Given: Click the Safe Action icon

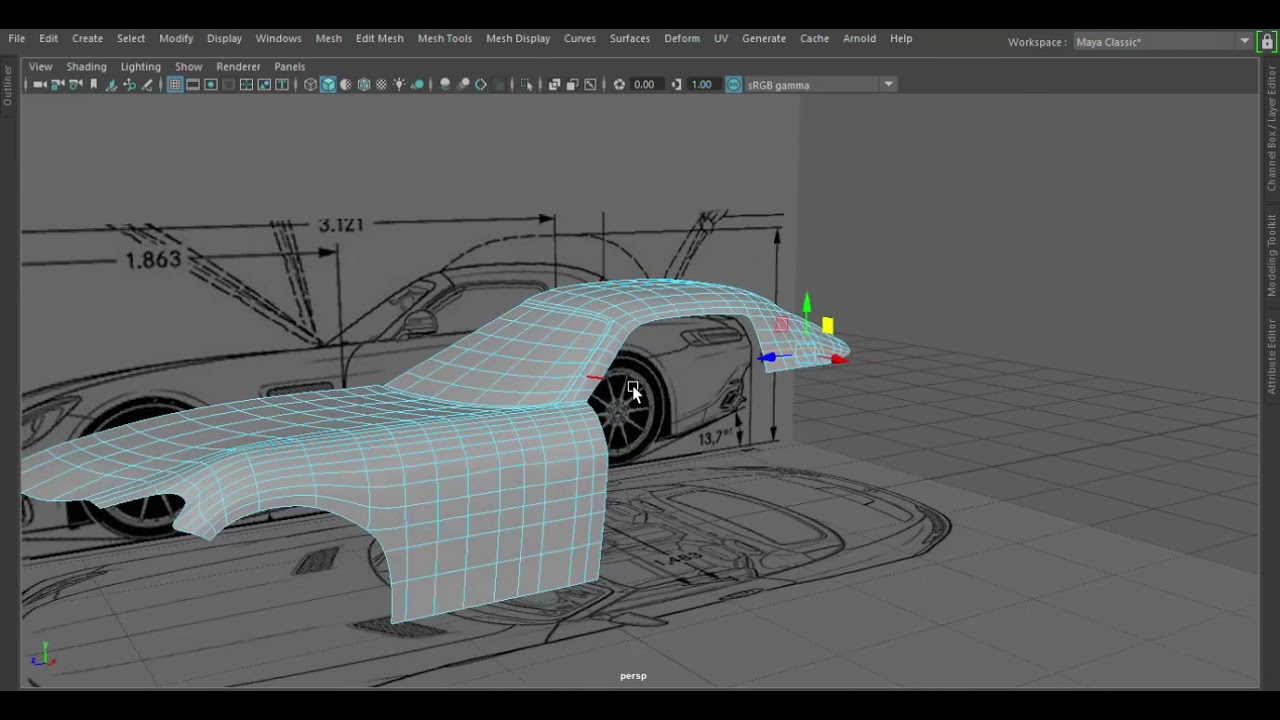Looking at the screenshot, I should click(x=264, y=85).
